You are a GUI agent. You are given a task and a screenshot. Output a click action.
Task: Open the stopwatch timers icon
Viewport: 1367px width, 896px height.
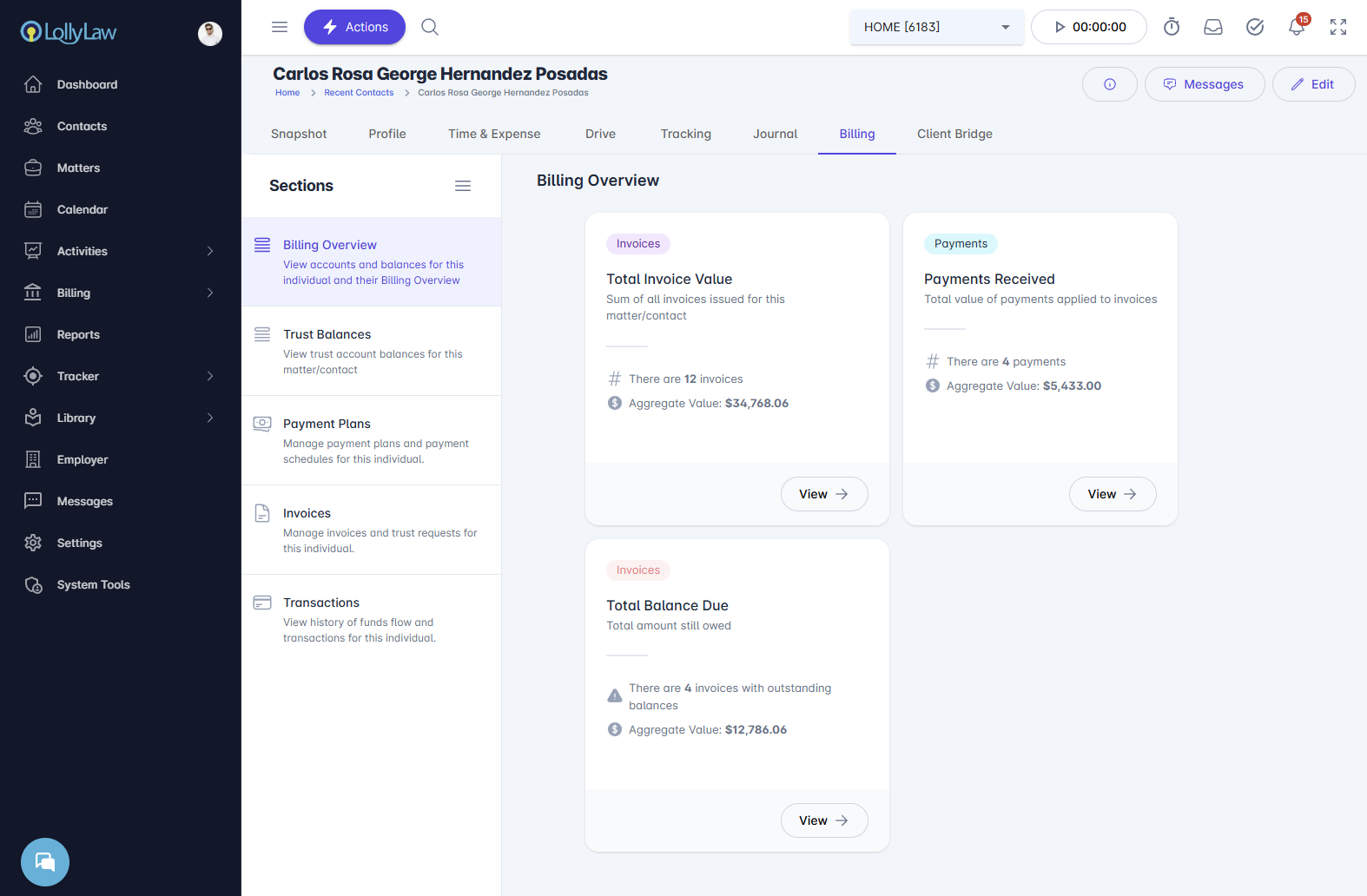[x=1172, y=27]
